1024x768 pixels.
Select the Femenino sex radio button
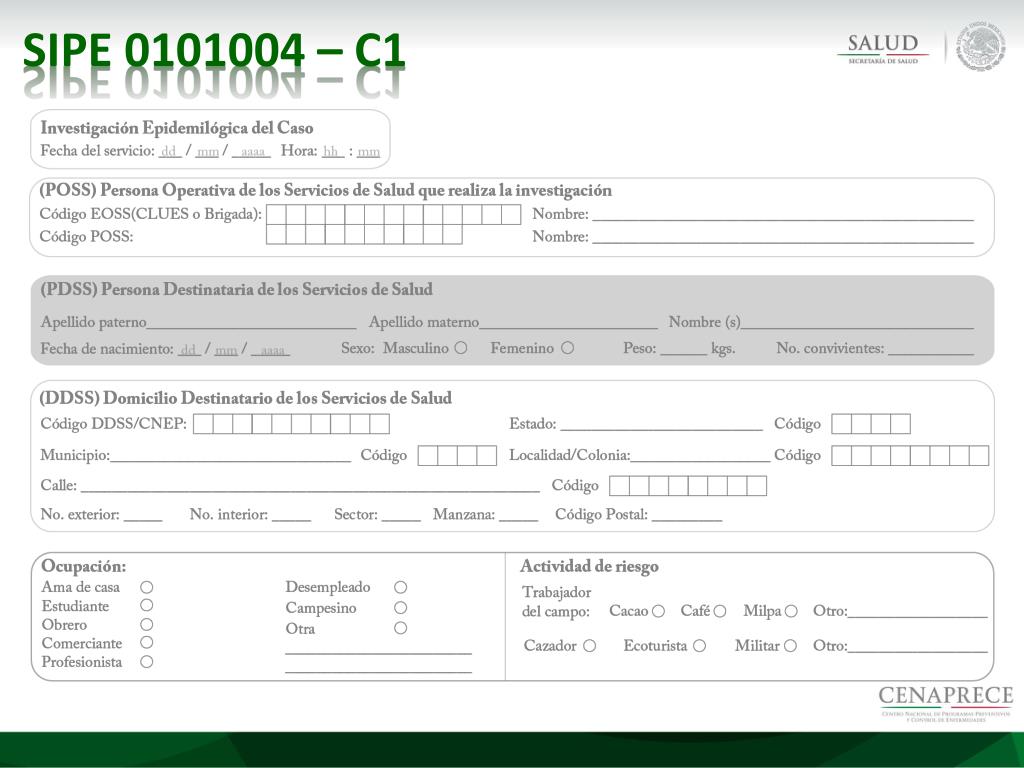tap(568, 348)
